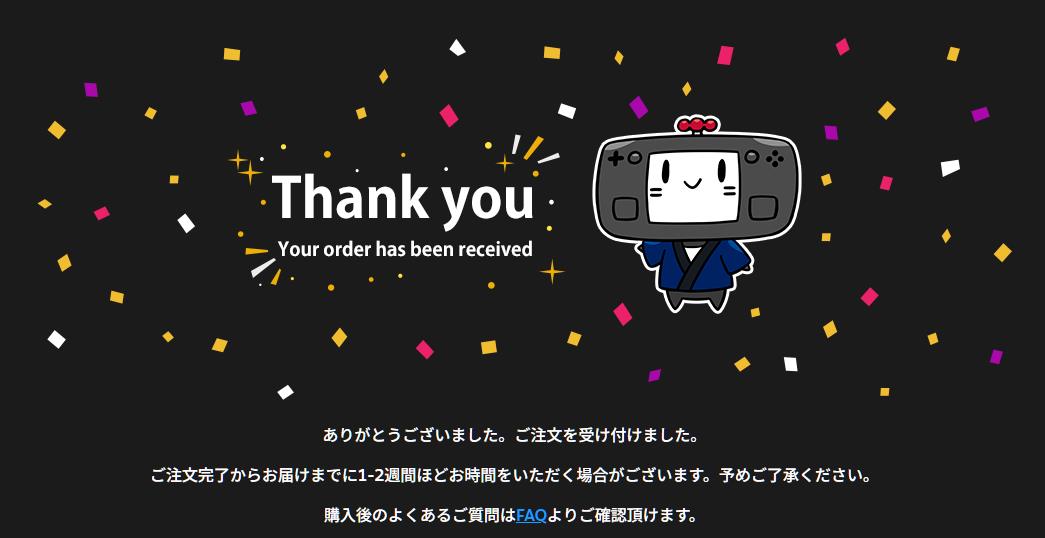Image resolution: width=1045 pixels, height=538 pixels.
Task: Click the large "Thank you" heading
Action: (403, 197)
